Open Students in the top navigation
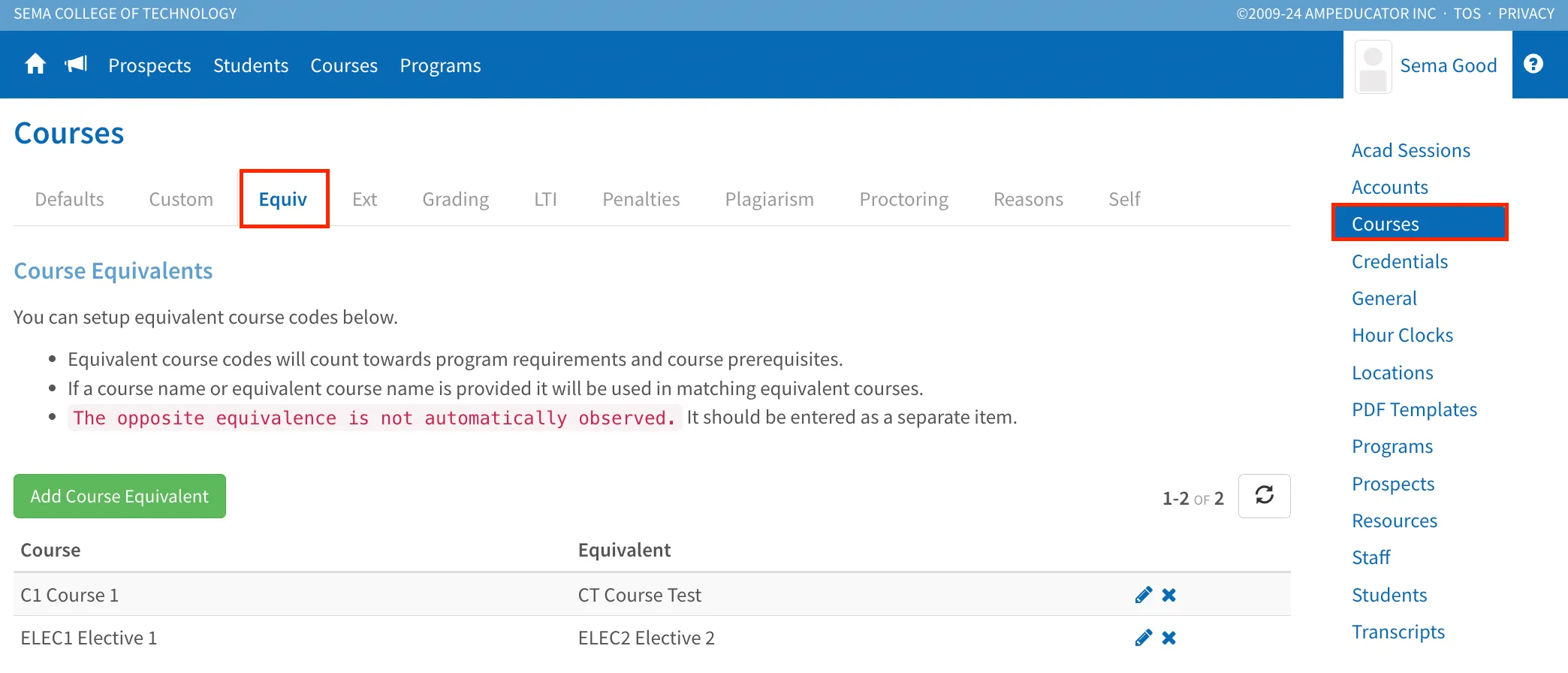 tap(251, 65)
